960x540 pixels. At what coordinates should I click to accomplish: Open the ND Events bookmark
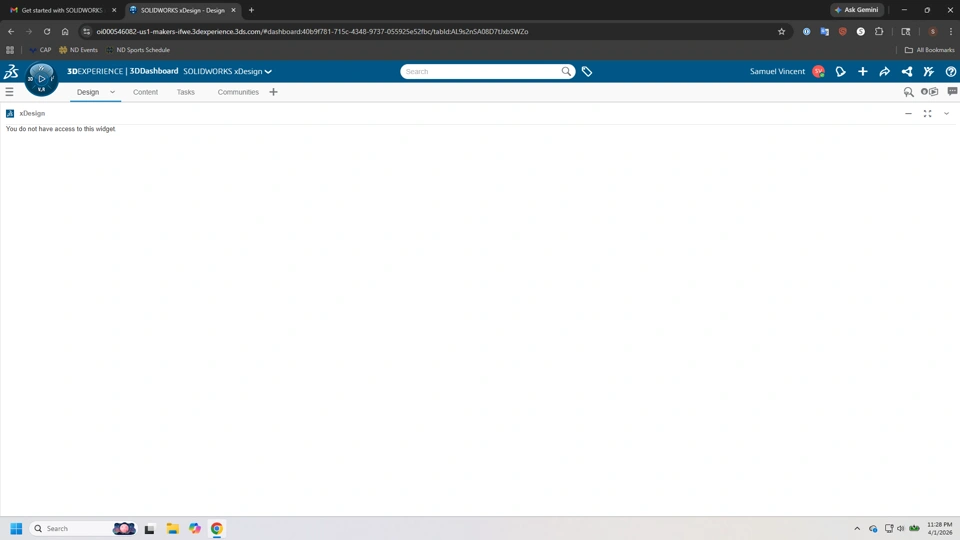click(78, 50)
